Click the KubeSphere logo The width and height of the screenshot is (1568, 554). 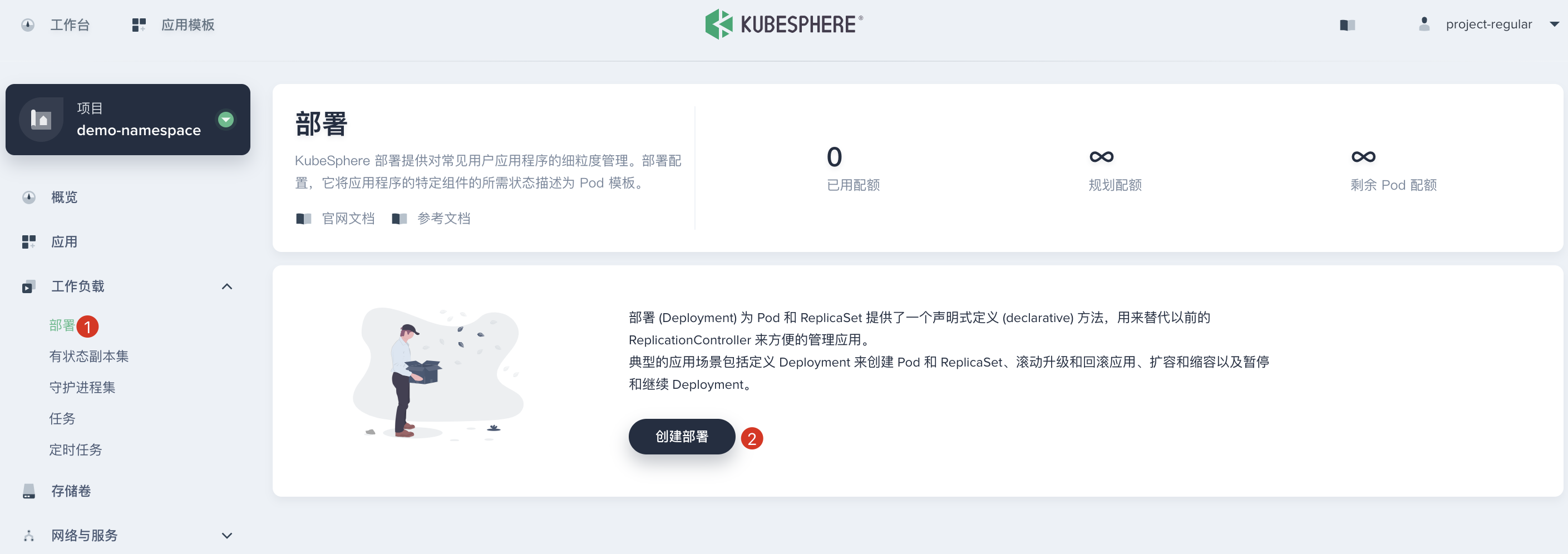tap(782, 24)
